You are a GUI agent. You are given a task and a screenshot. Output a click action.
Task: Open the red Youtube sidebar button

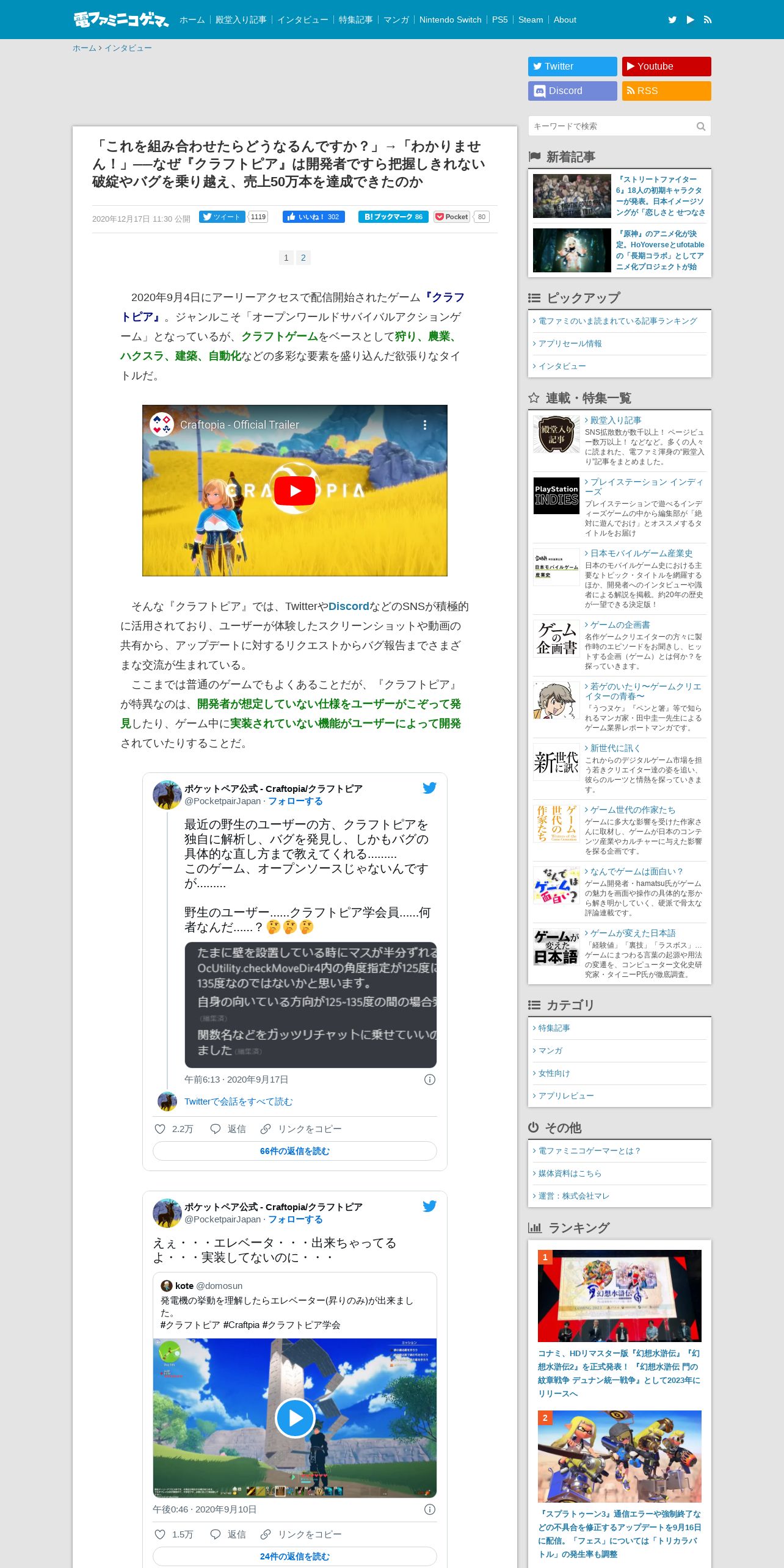[667, 67]
